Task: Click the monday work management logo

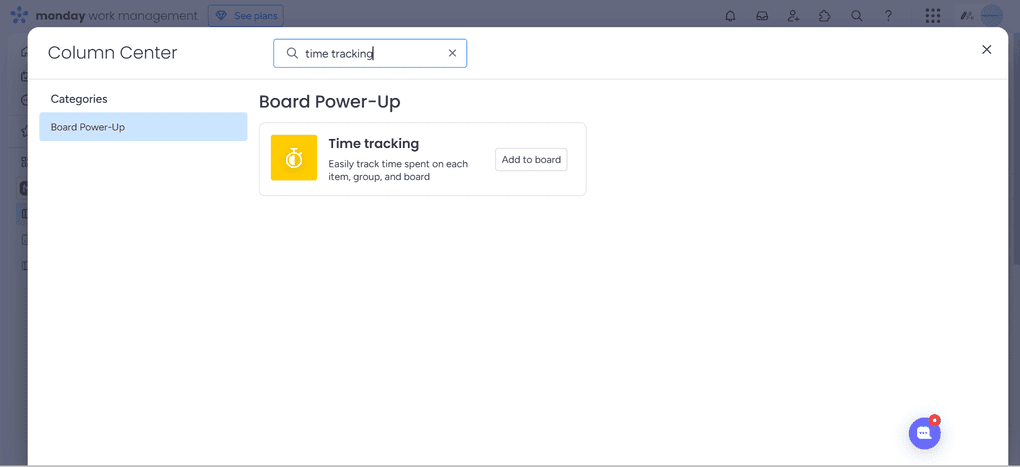Action: pos(104,16)
